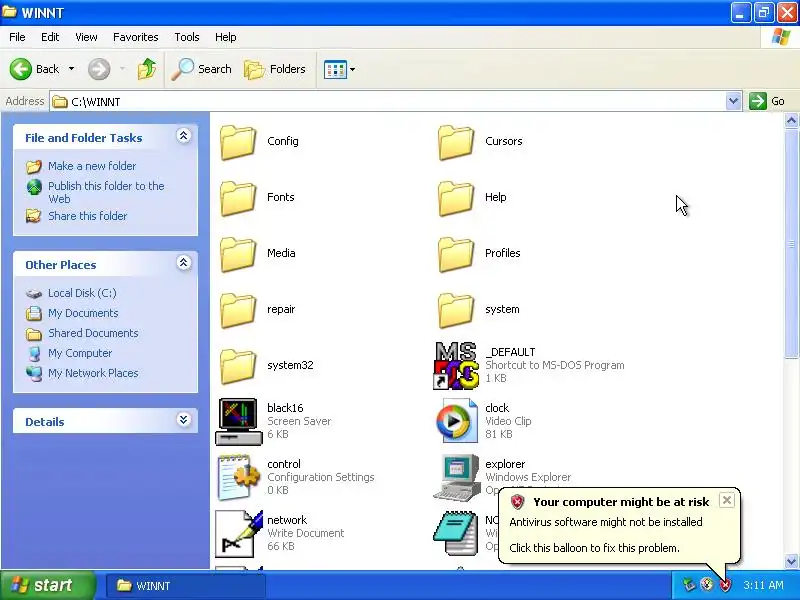The width and height of the screenshot is (800, 600).
Task: Select the Help folder icon
Action: coord(456,198)
